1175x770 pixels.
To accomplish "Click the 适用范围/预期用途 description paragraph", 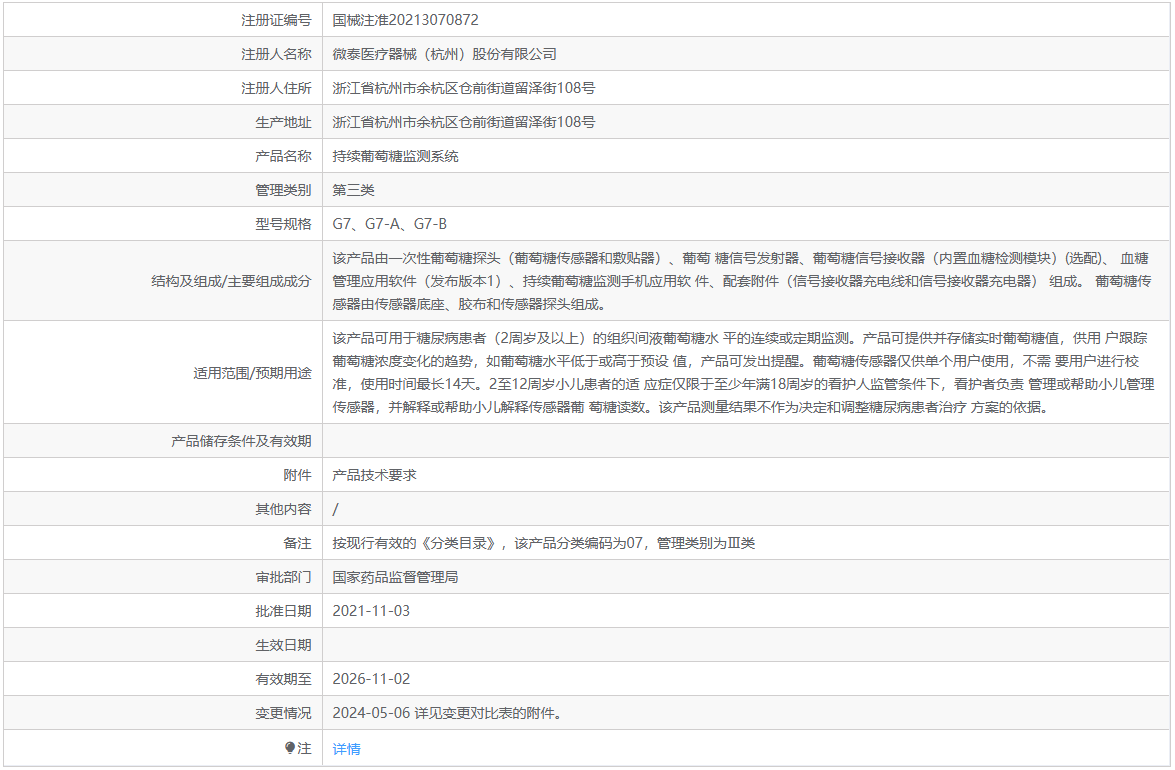I will point(743,372).
